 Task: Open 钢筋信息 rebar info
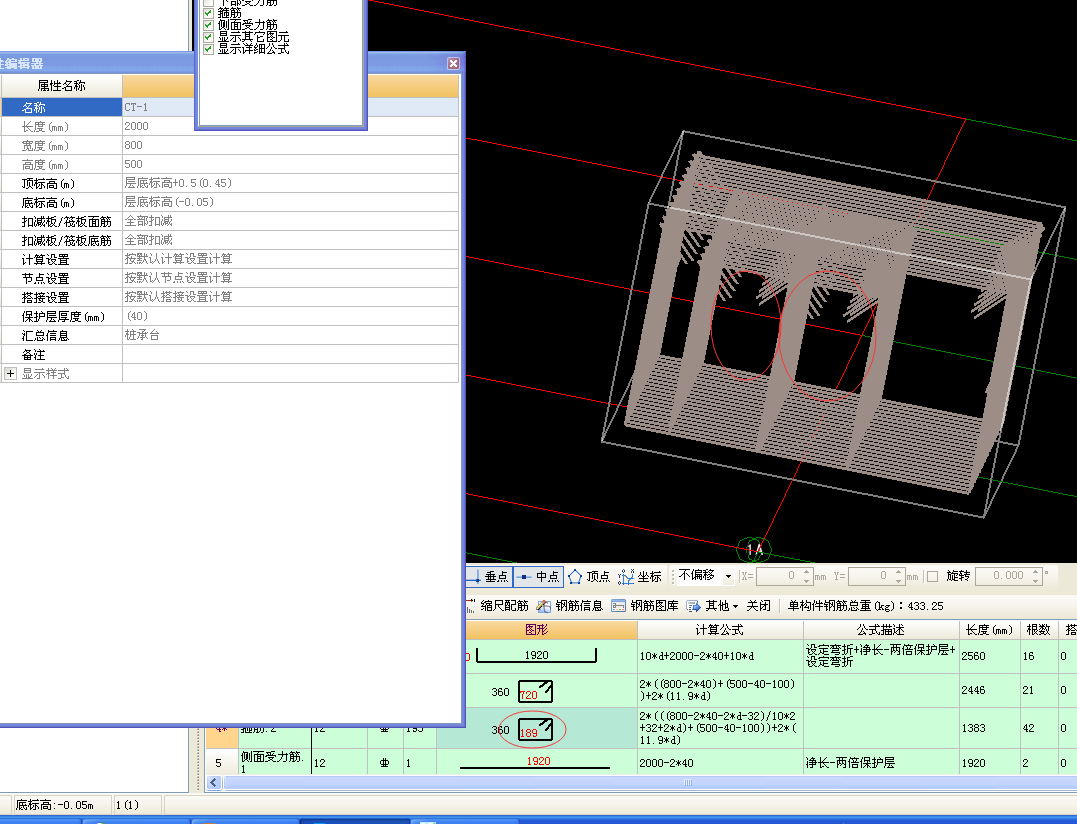coord(570,606)
